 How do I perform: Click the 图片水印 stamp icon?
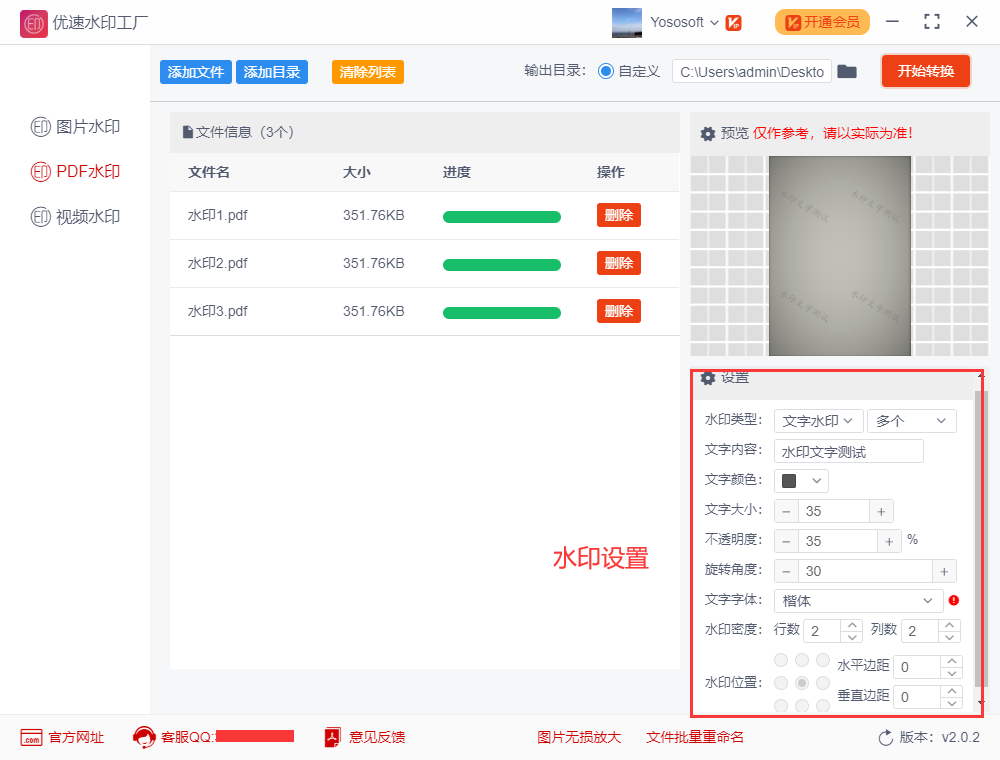pos(40,127)
